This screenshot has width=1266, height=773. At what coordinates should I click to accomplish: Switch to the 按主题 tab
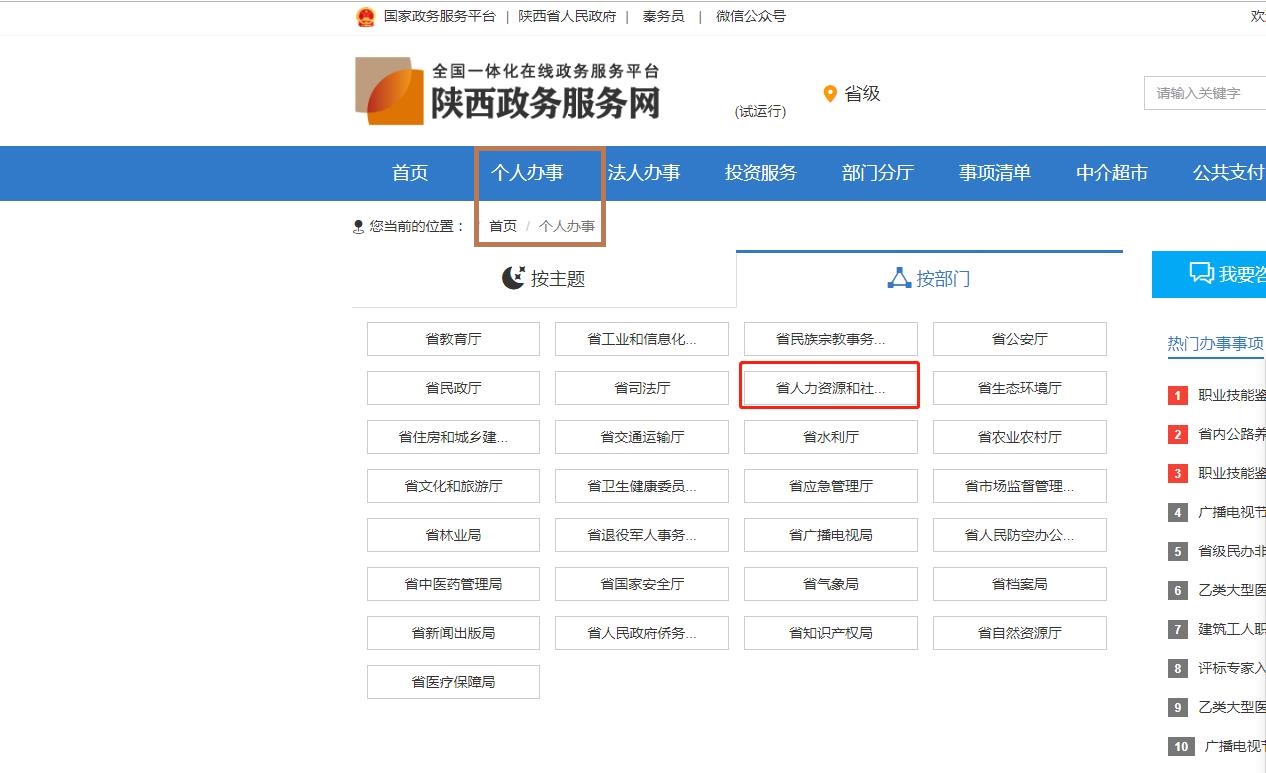click(x=544, y=279)
